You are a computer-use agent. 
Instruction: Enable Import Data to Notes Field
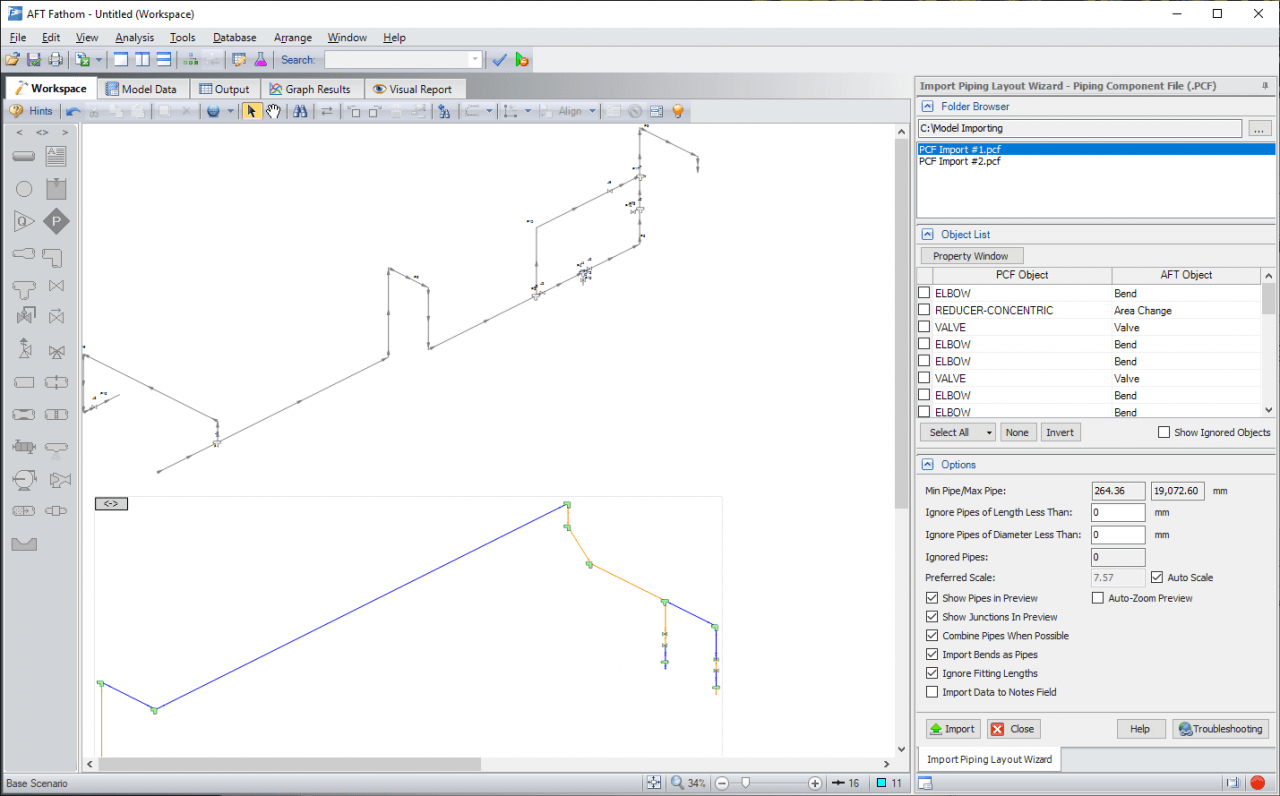coord(932,692)
